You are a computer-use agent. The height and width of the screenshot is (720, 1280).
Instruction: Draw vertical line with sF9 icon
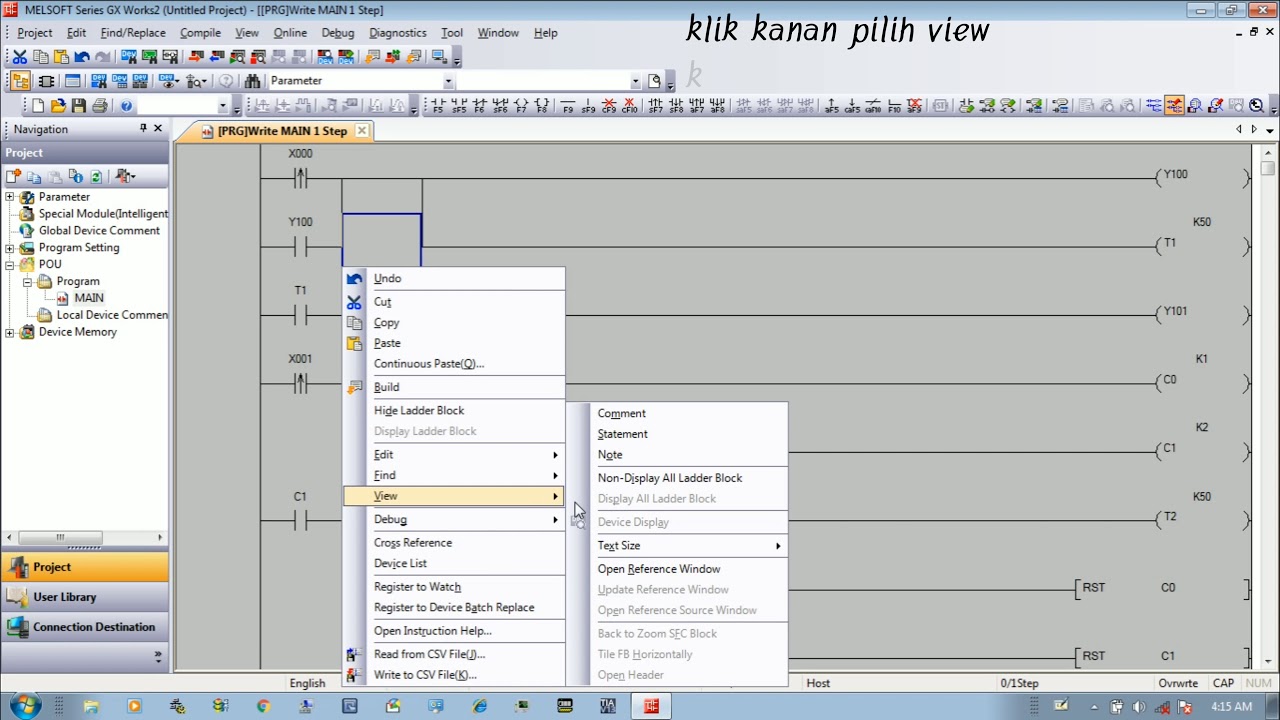point(589,106)
